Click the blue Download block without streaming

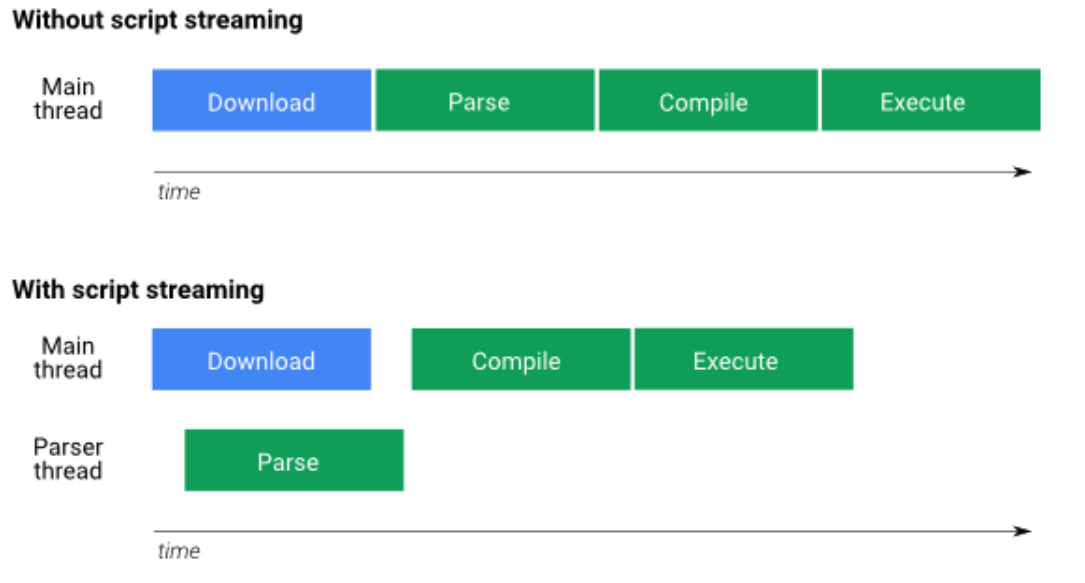(x=261, y=101)
